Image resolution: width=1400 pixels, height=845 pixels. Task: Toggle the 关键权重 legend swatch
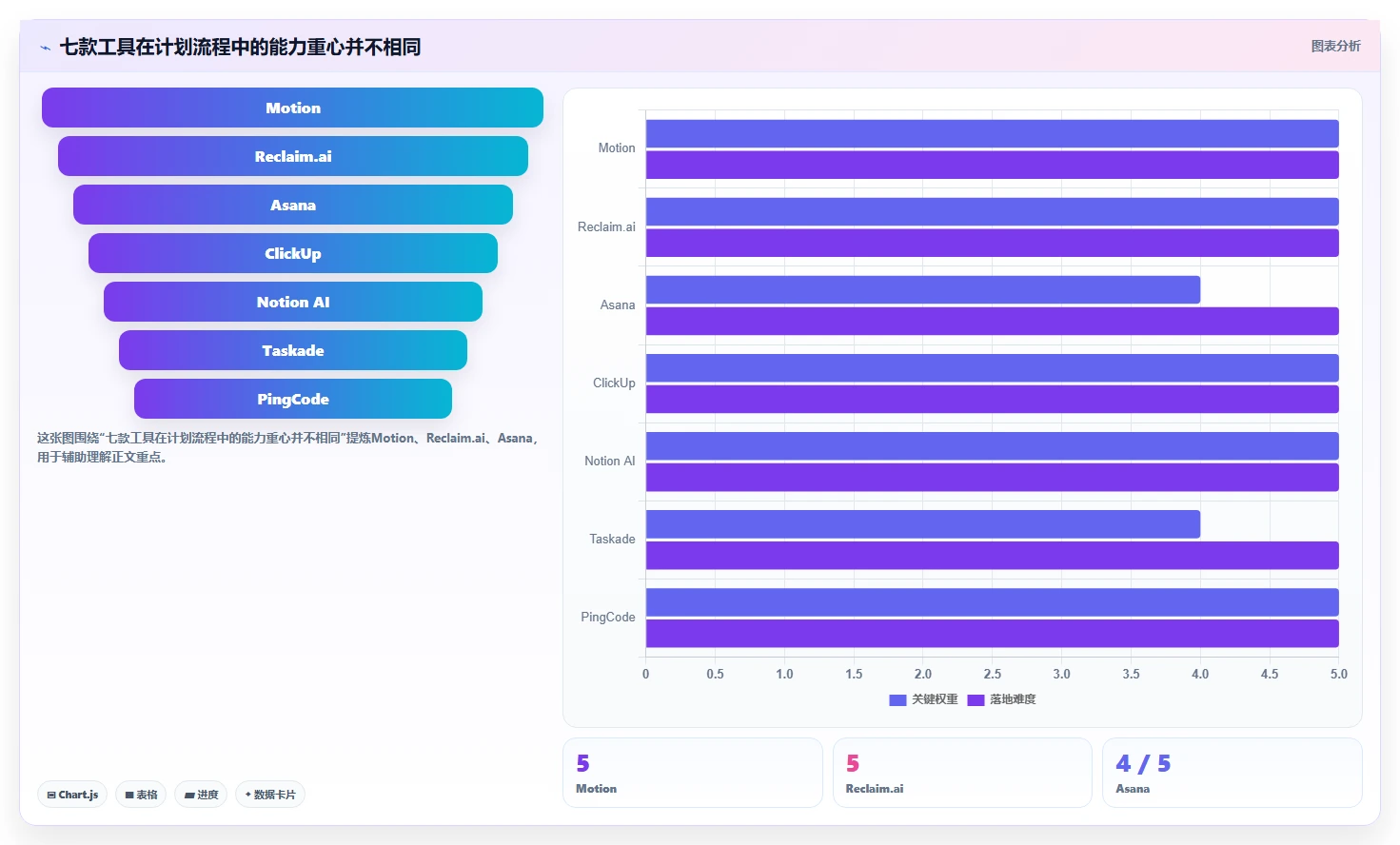[897, 699]
